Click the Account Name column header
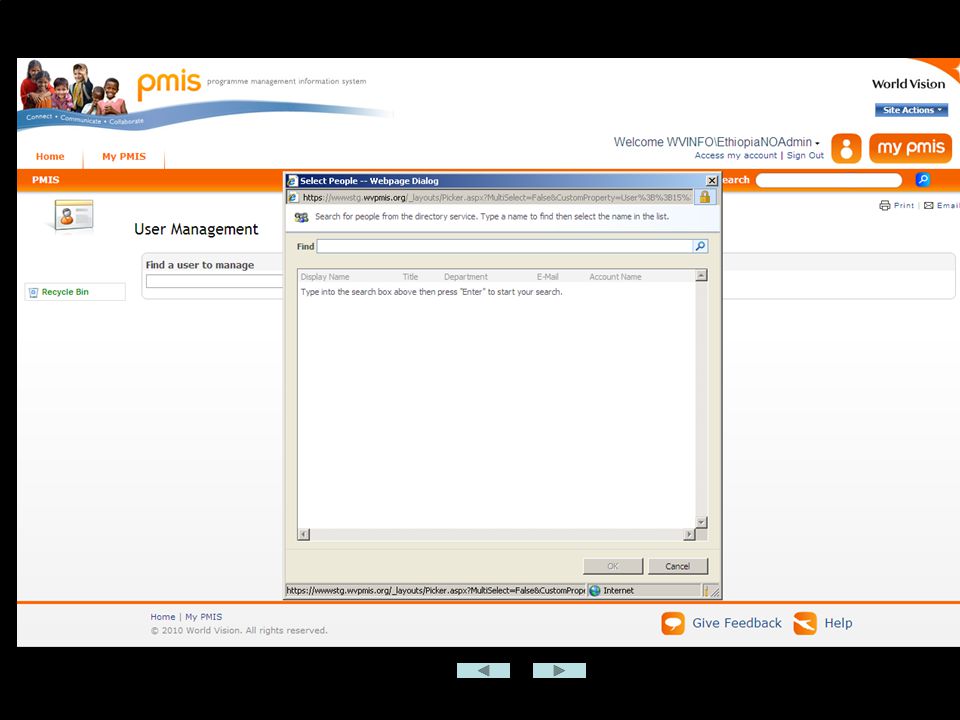The width and height of the screenshot is (960, 720). 615,277
